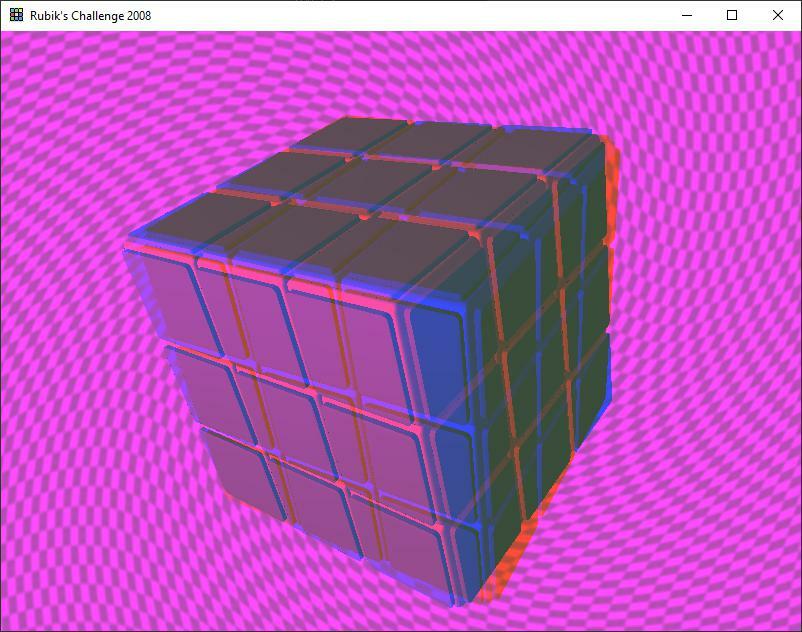
Task: Maximize the Rubik's Challenge window
Action: tap(730, 16)
